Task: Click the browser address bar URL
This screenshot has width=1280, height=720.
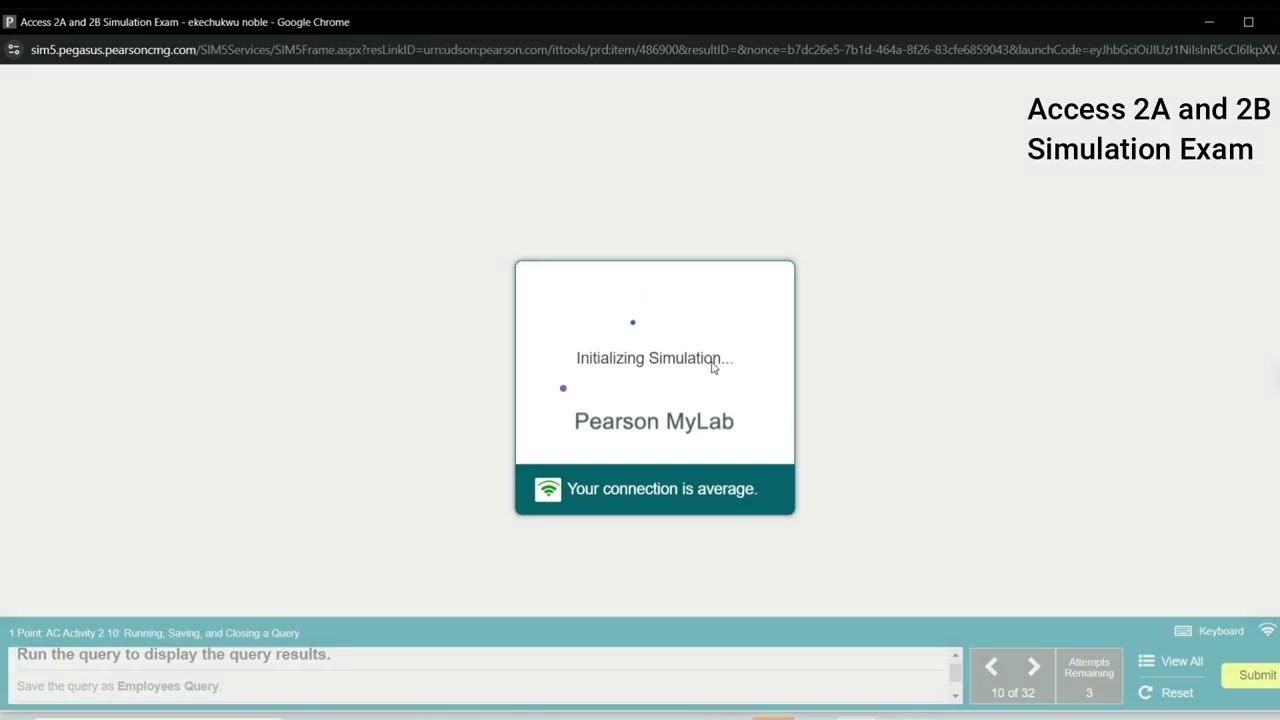Action: pyautogui.click(x=653, y=50)
